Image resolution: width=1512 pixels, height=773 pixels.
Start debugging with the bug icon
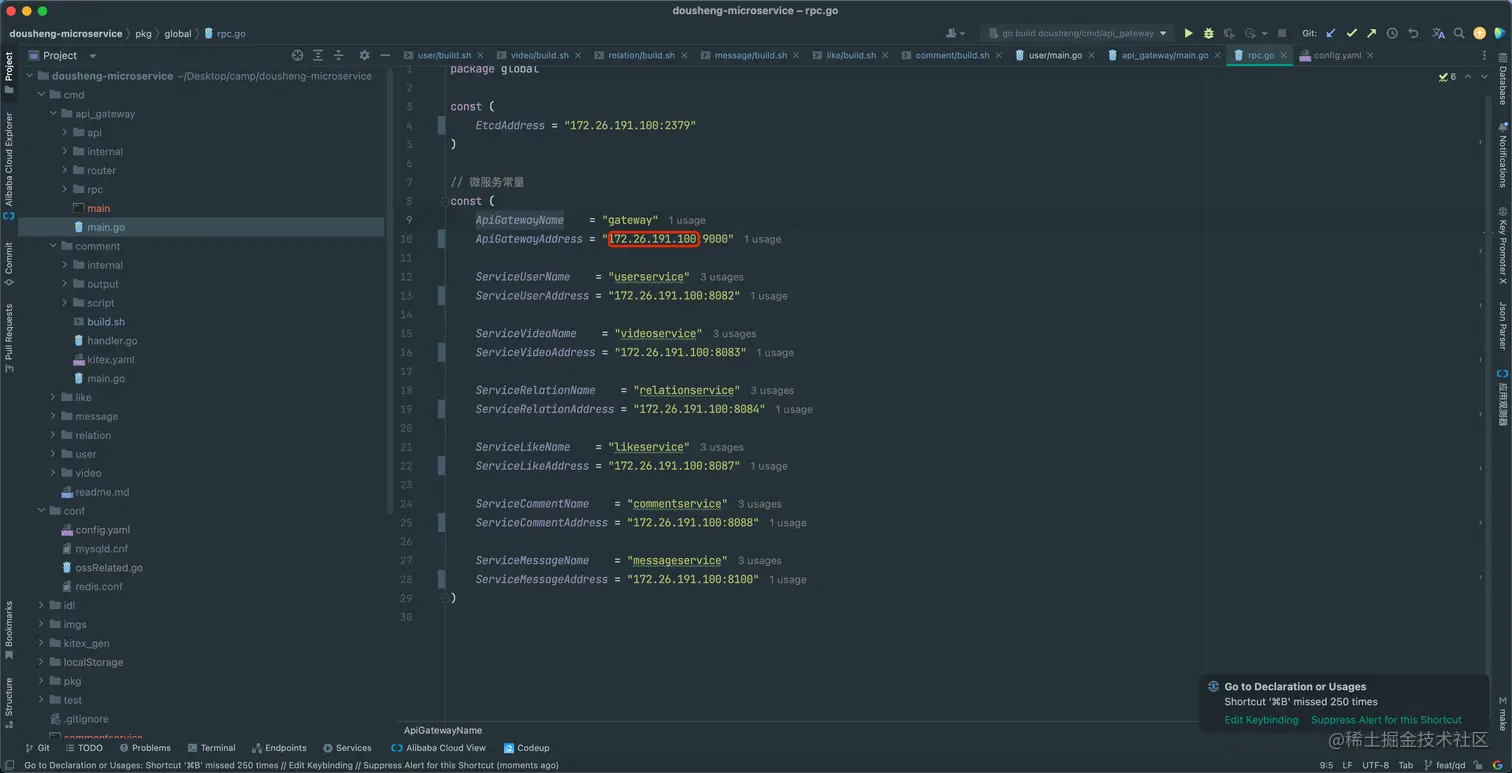tap(1208, 33)
